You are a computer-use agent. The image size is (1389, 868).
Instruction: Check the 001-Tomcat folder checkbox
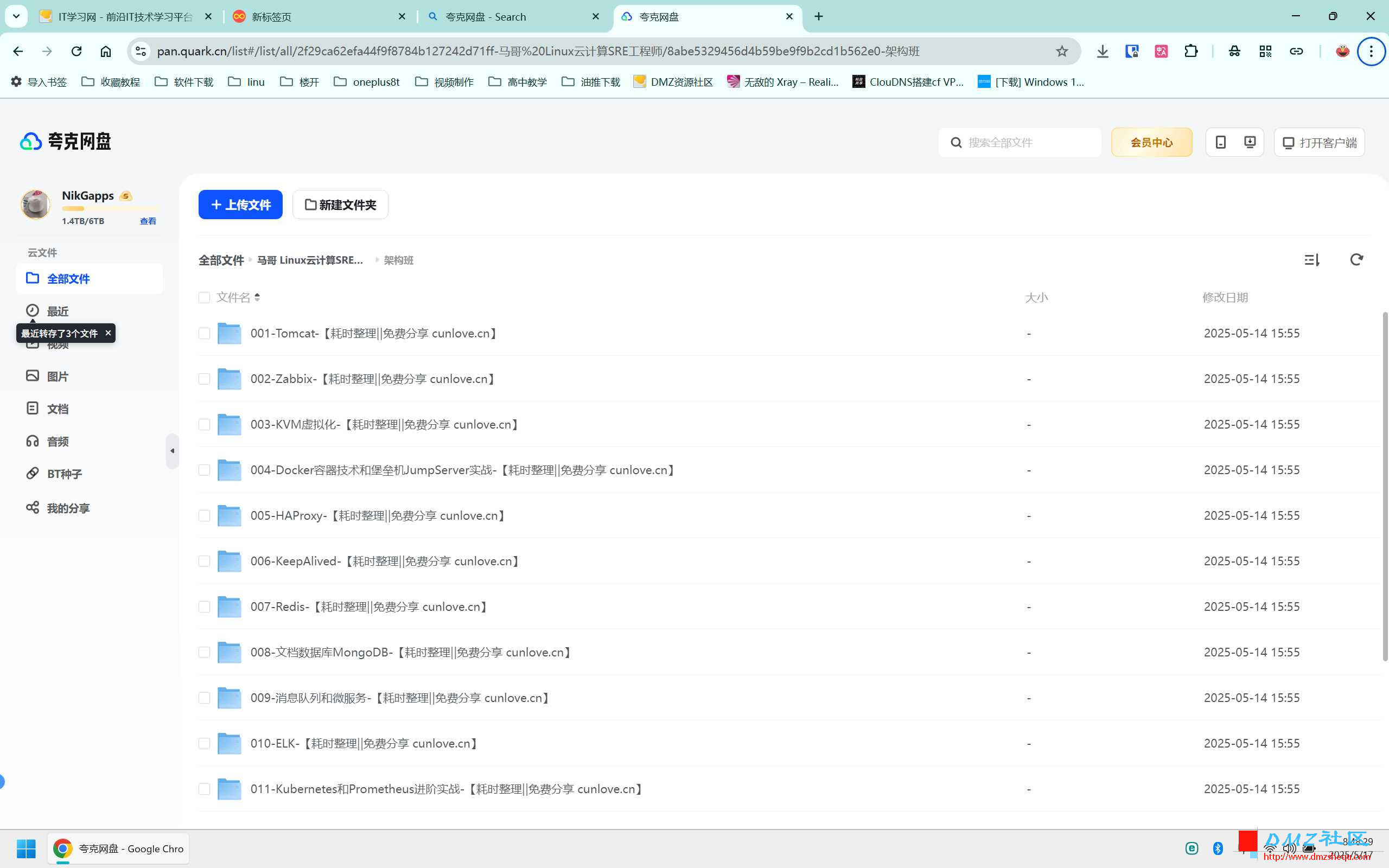click(x=204, y=333)
